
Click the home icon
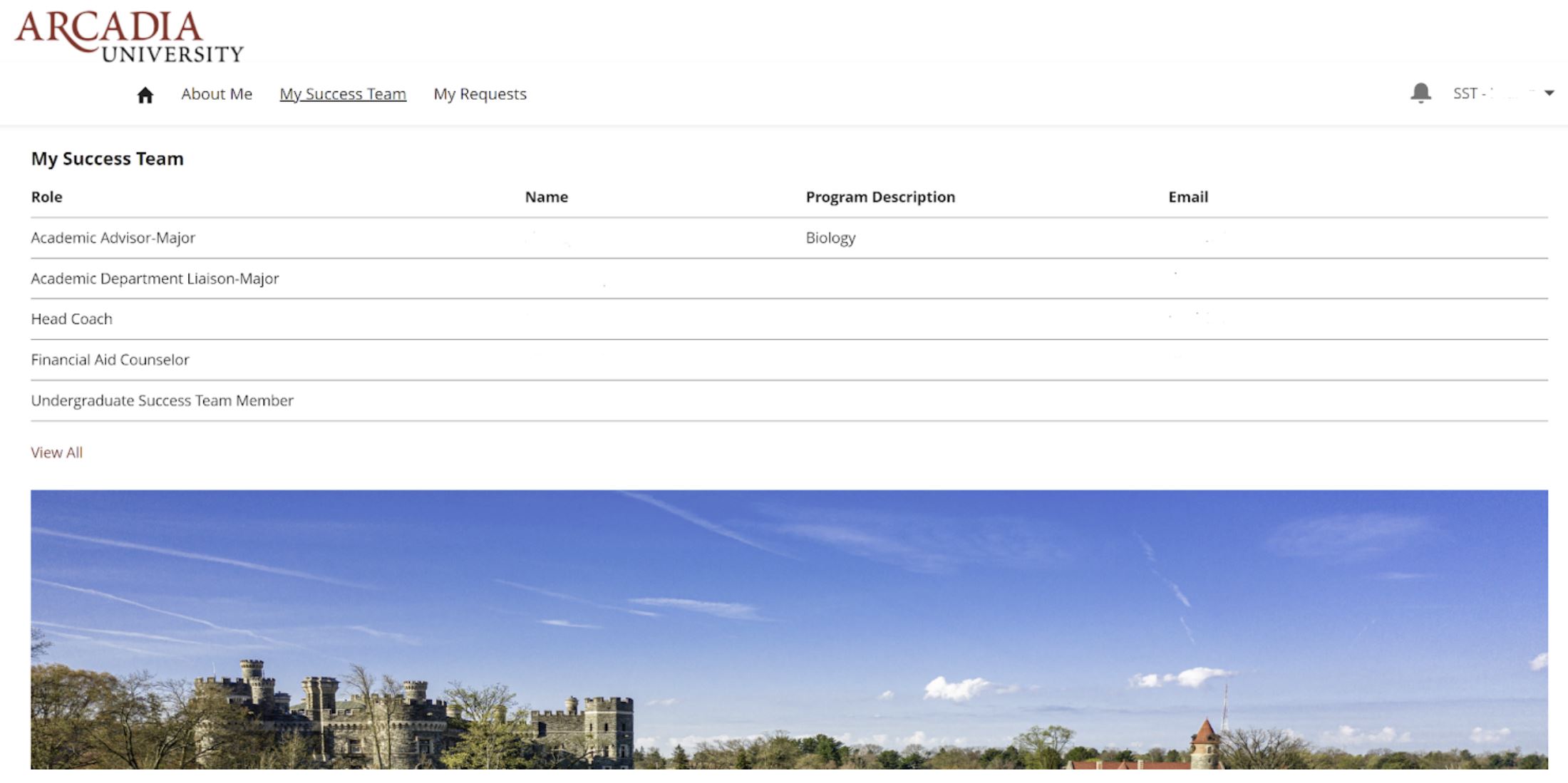[145, 95]
